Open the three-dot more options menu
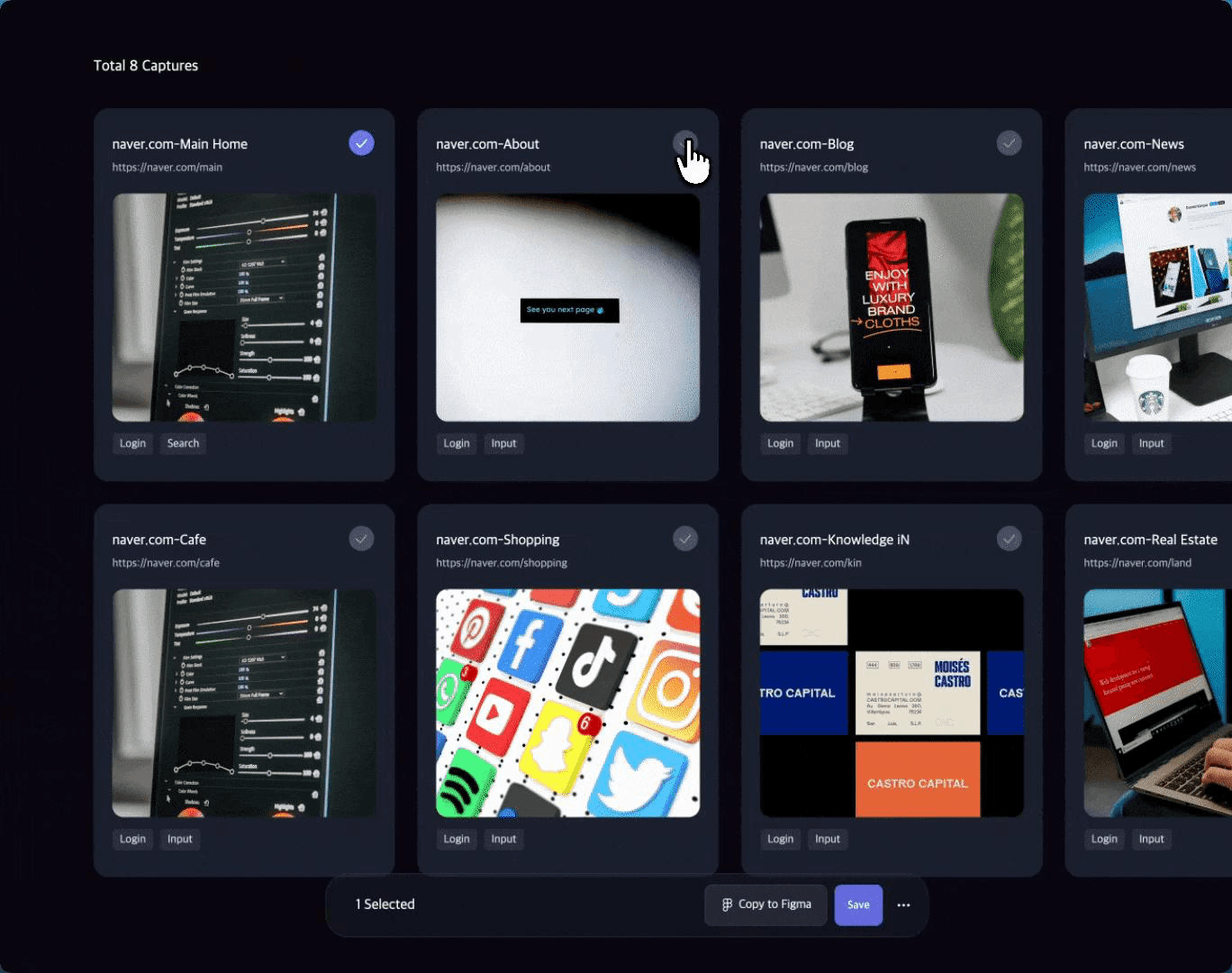This screenshot has width=1232, height=973. (903, 905)
